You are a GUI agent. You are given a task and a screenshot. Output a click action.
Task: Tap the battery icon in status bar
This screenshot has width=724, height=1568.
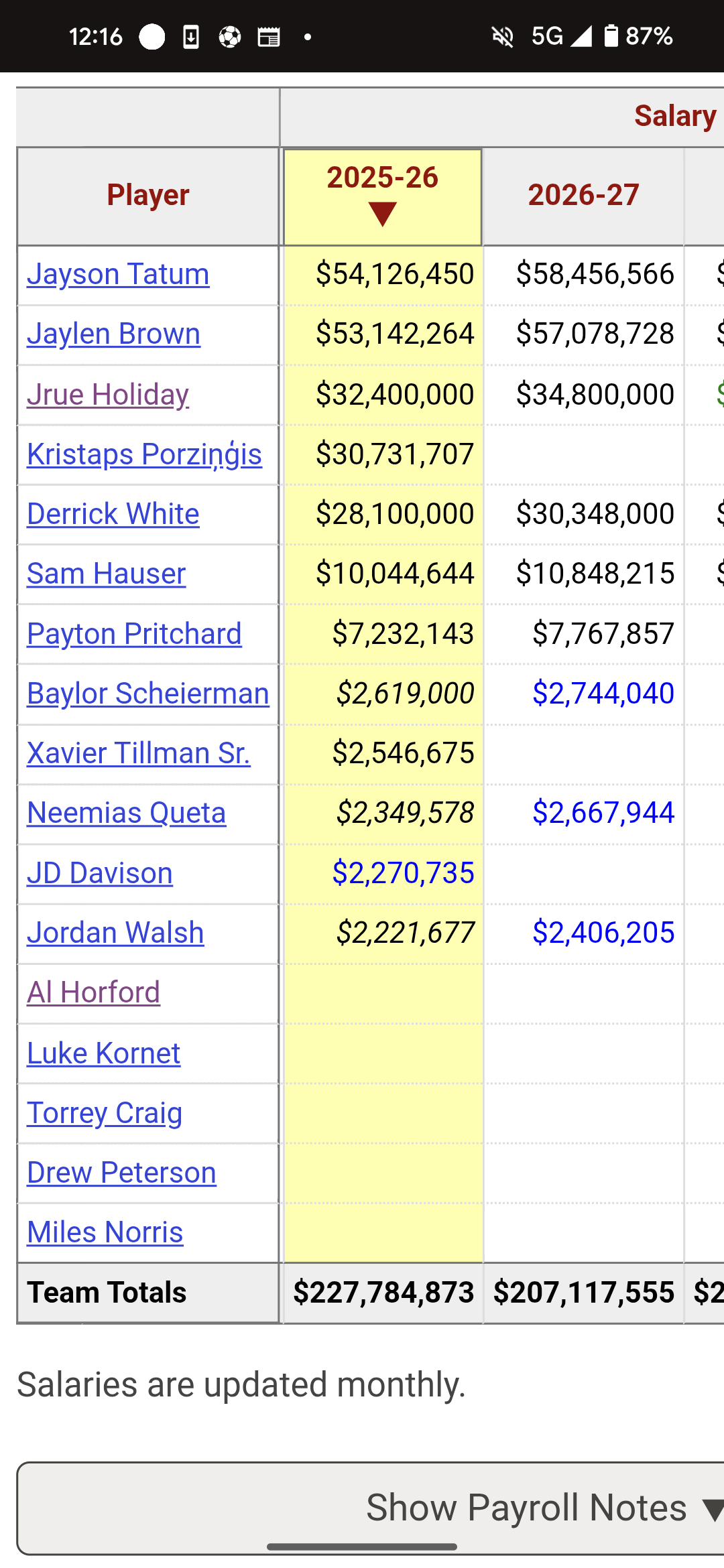(611, 36)
